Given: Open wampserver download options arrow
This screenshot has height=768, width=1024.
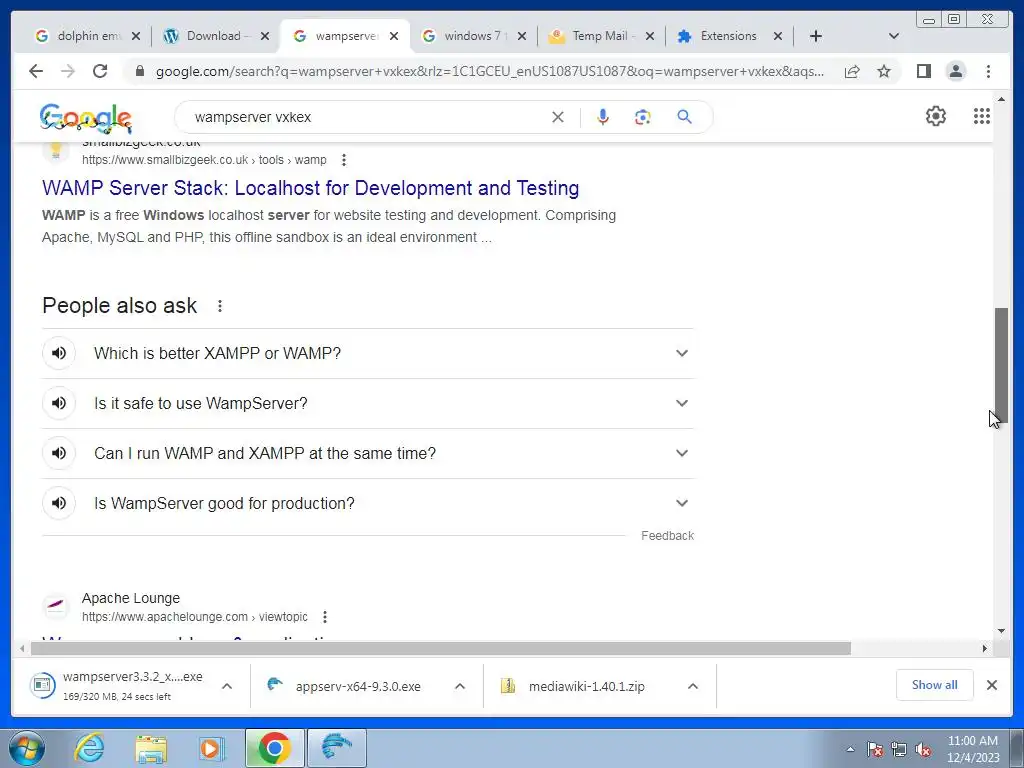Looking at the screenshot, I should (x=227, y=686).
